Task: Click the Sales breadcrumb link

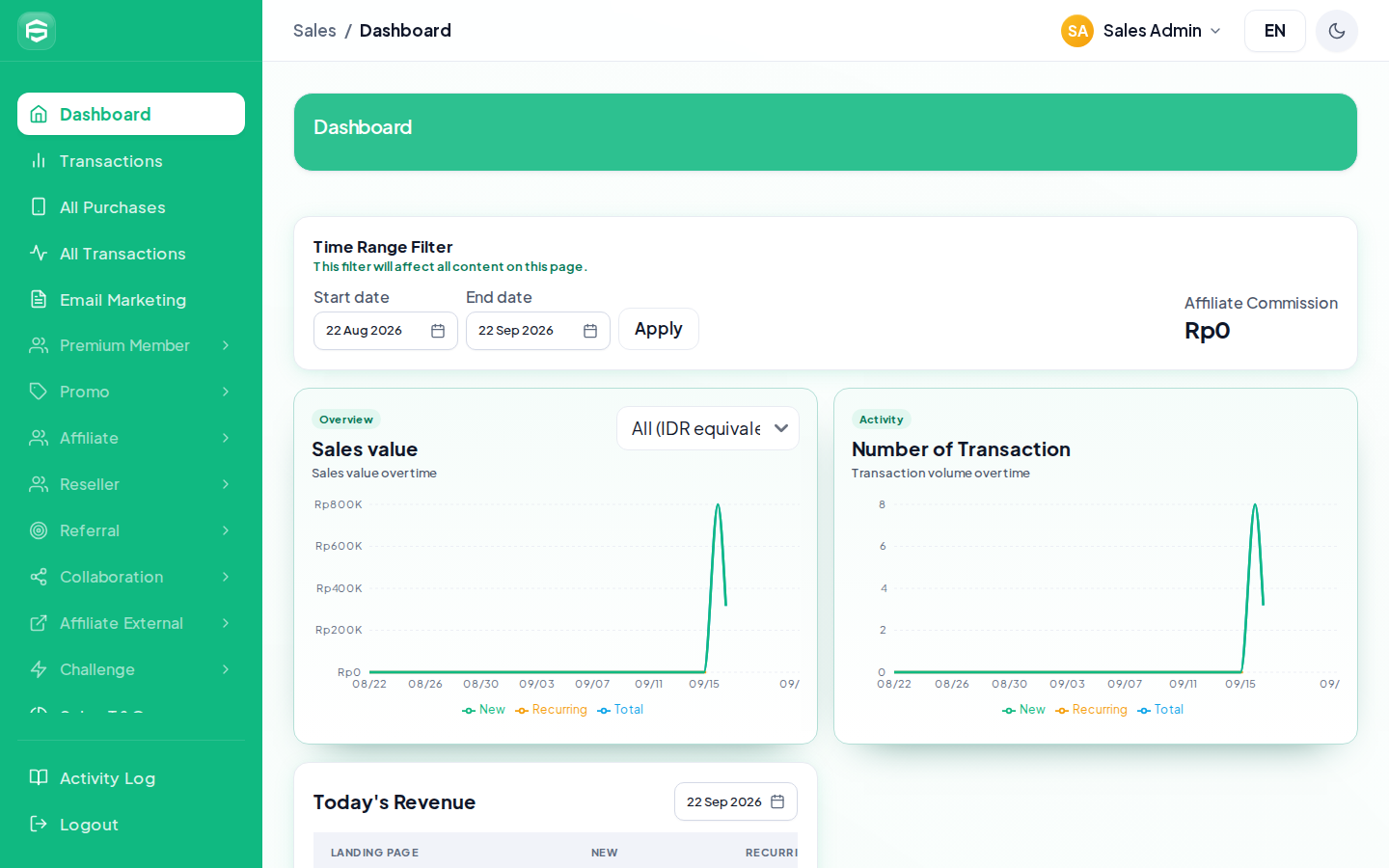Action: 314,31
